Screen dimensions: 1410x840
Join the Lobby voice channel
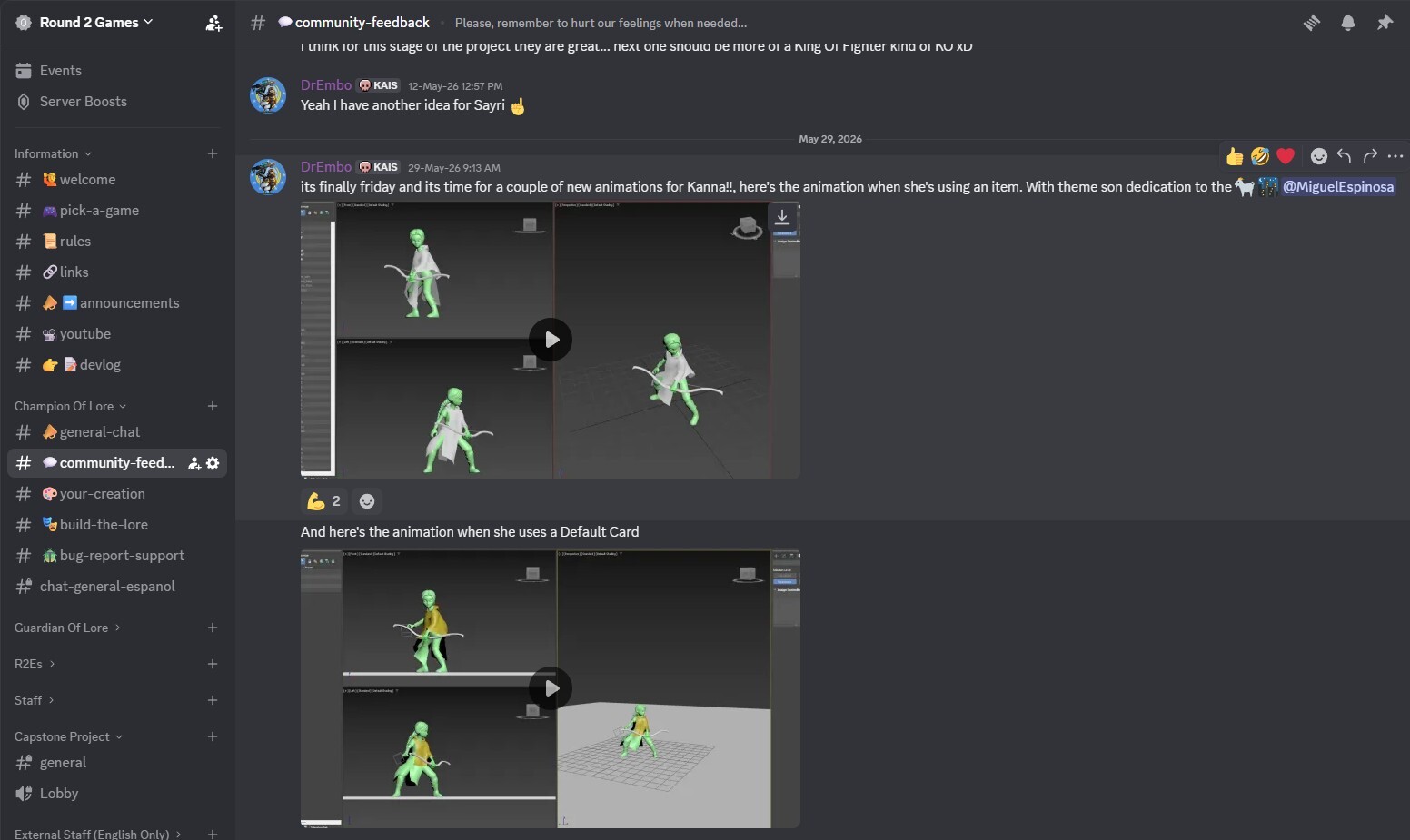pyautogui.click(x=116, y=794)
